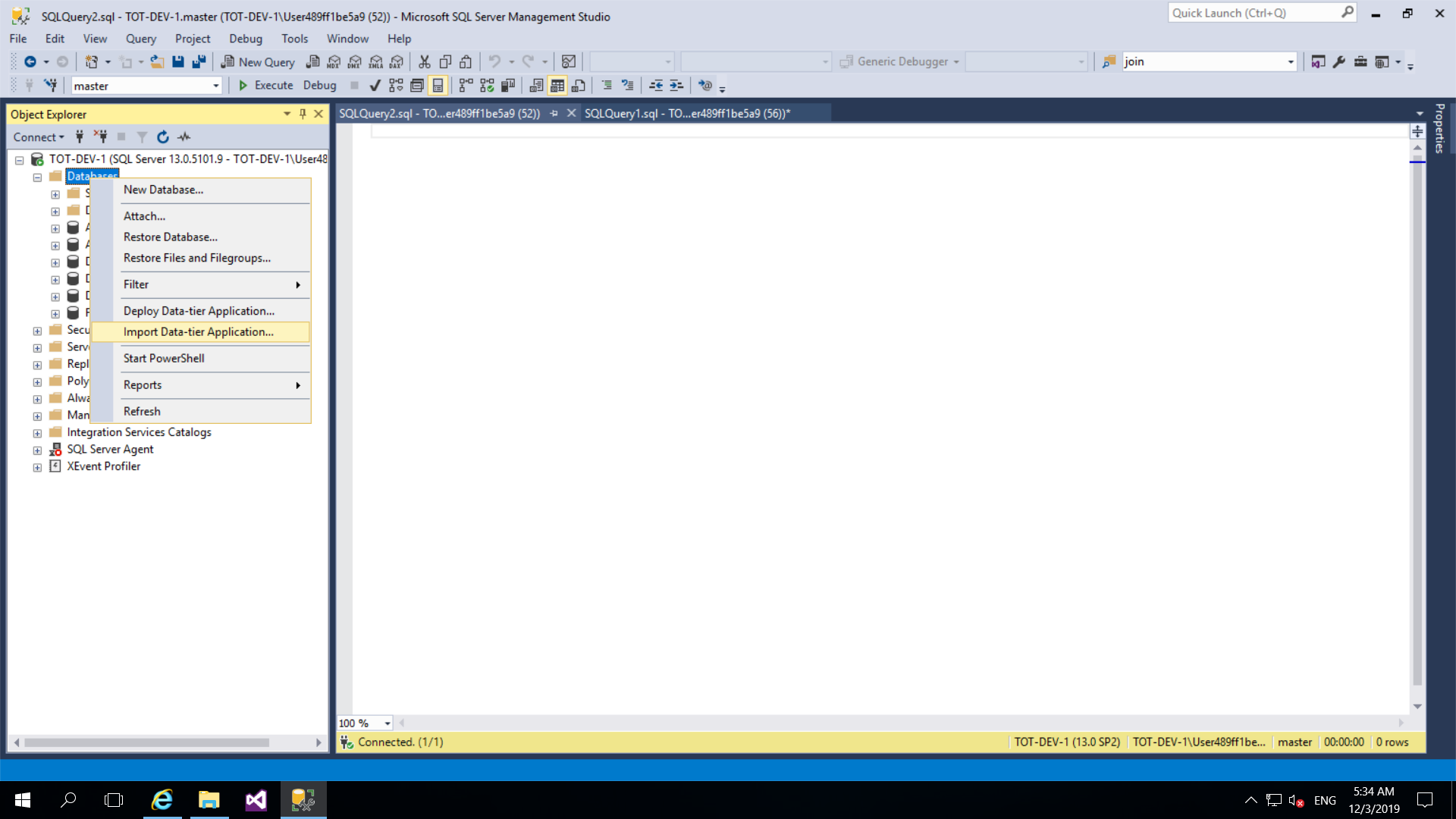Screen dimensions: 1456x819
Task: Click the Navigate Backward arrow icon
Action: 30,62
